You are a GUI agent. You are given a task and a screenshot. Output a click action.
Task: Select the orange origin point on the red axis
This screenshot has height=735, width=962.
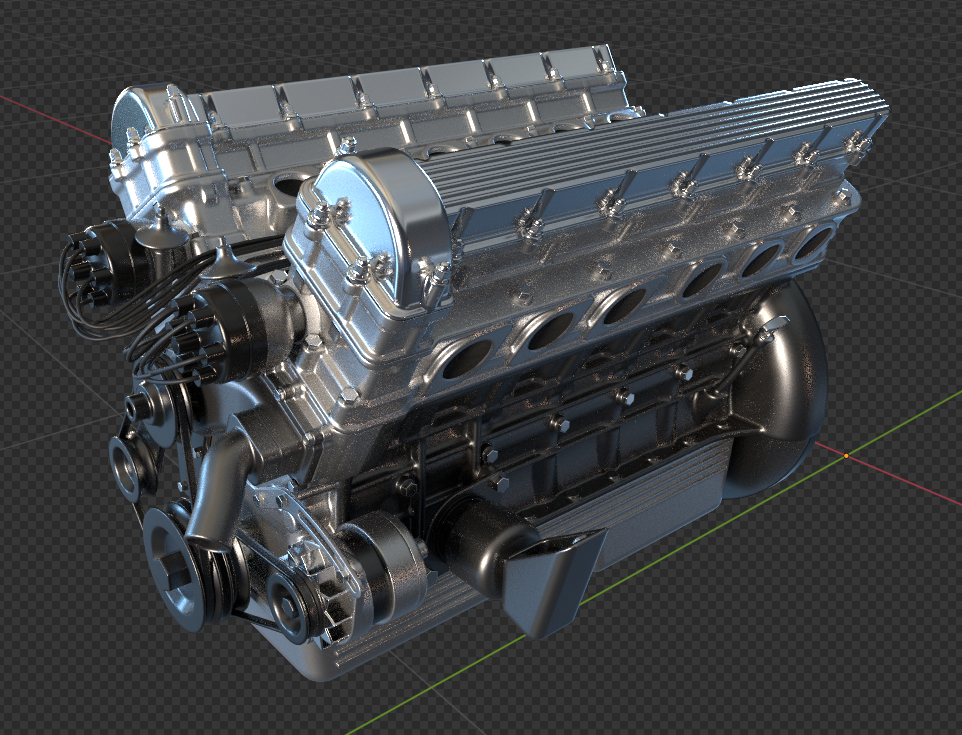point(847,456)
